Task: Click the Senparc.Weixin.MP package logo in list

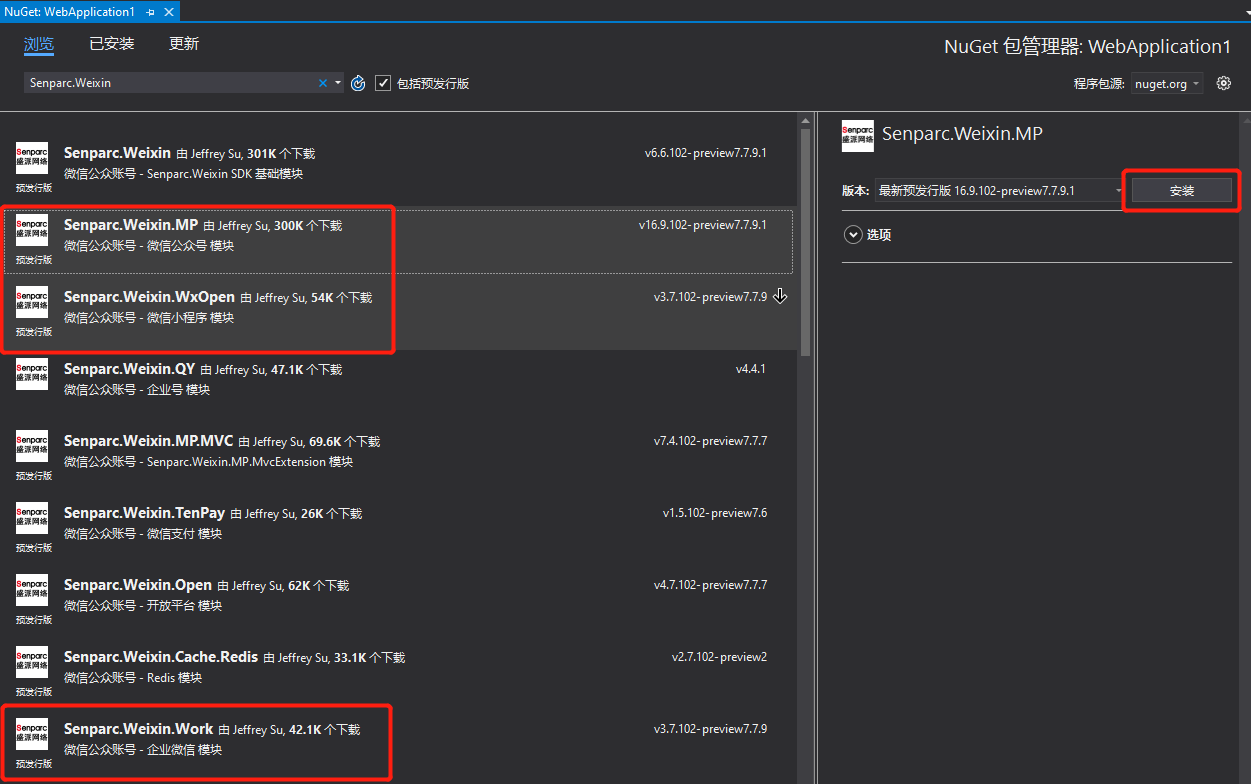Action: pos(32,231)
